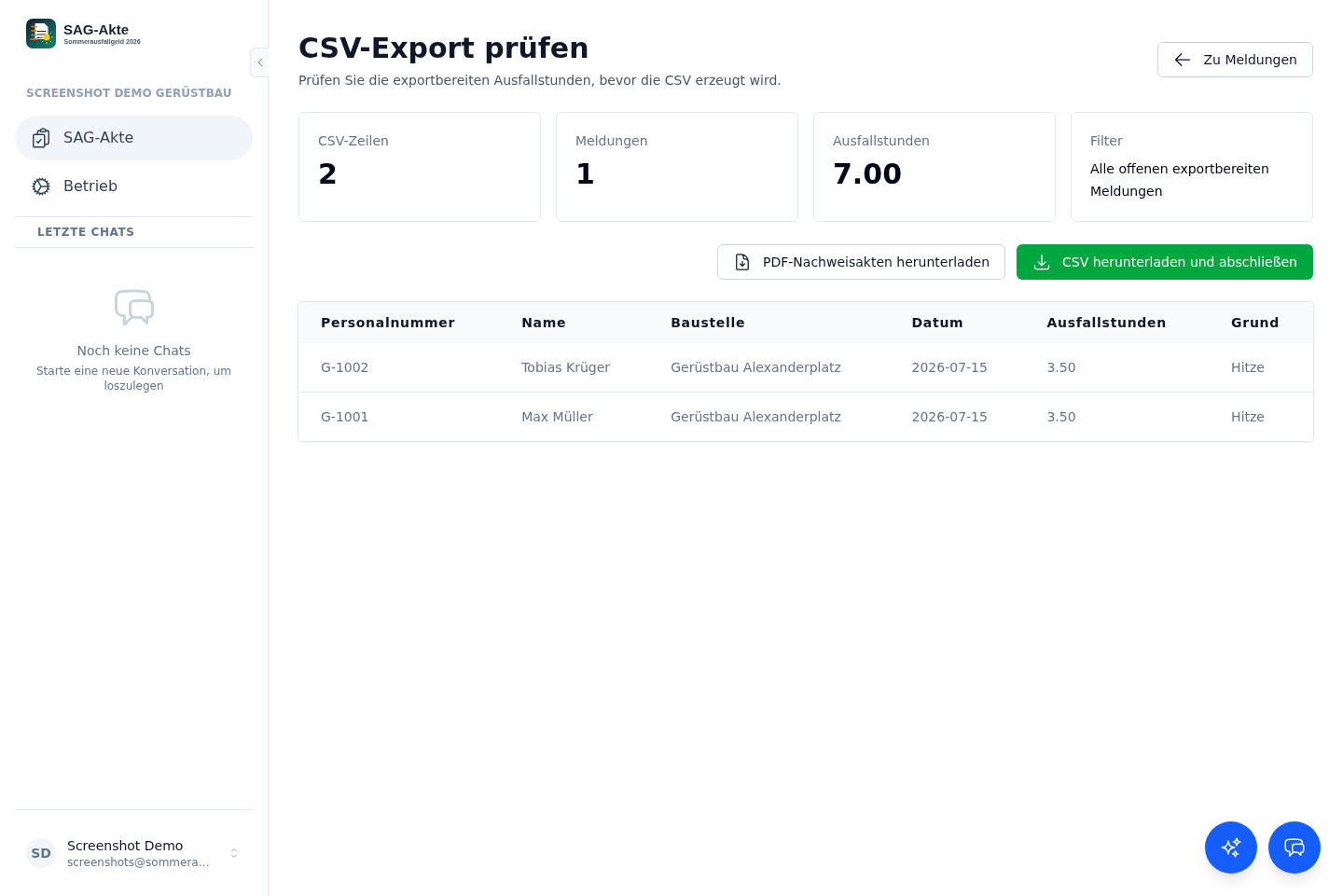The height and width of the screenshot is (896, 1343).
Task: Click the Meldungen summary card
Action: pos(677,167)
